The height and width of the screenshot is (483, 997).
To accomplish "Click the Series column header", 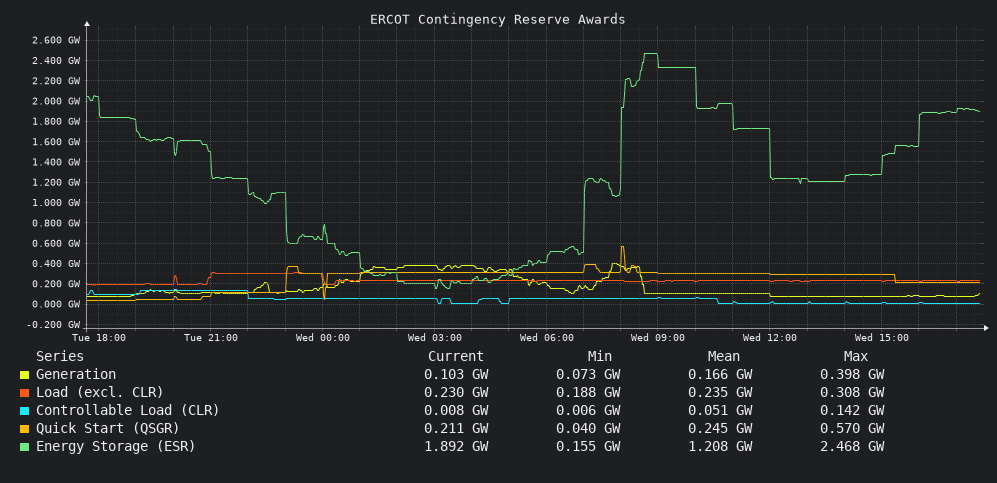I will point(60,357).
